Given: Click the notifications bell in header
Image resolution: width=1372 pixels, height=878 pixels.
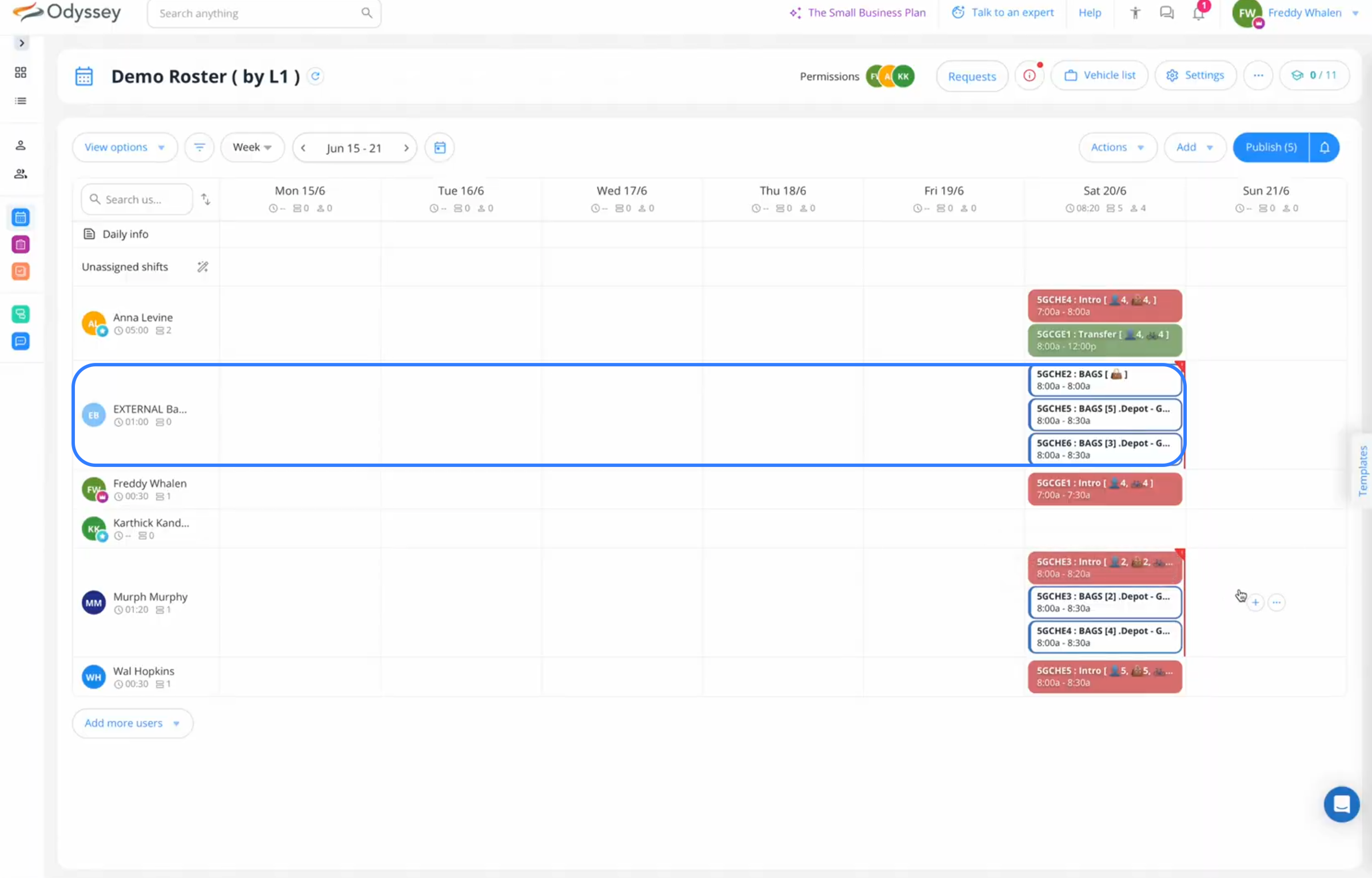Looking at the screenshot, I should [x=1198, y=13].
